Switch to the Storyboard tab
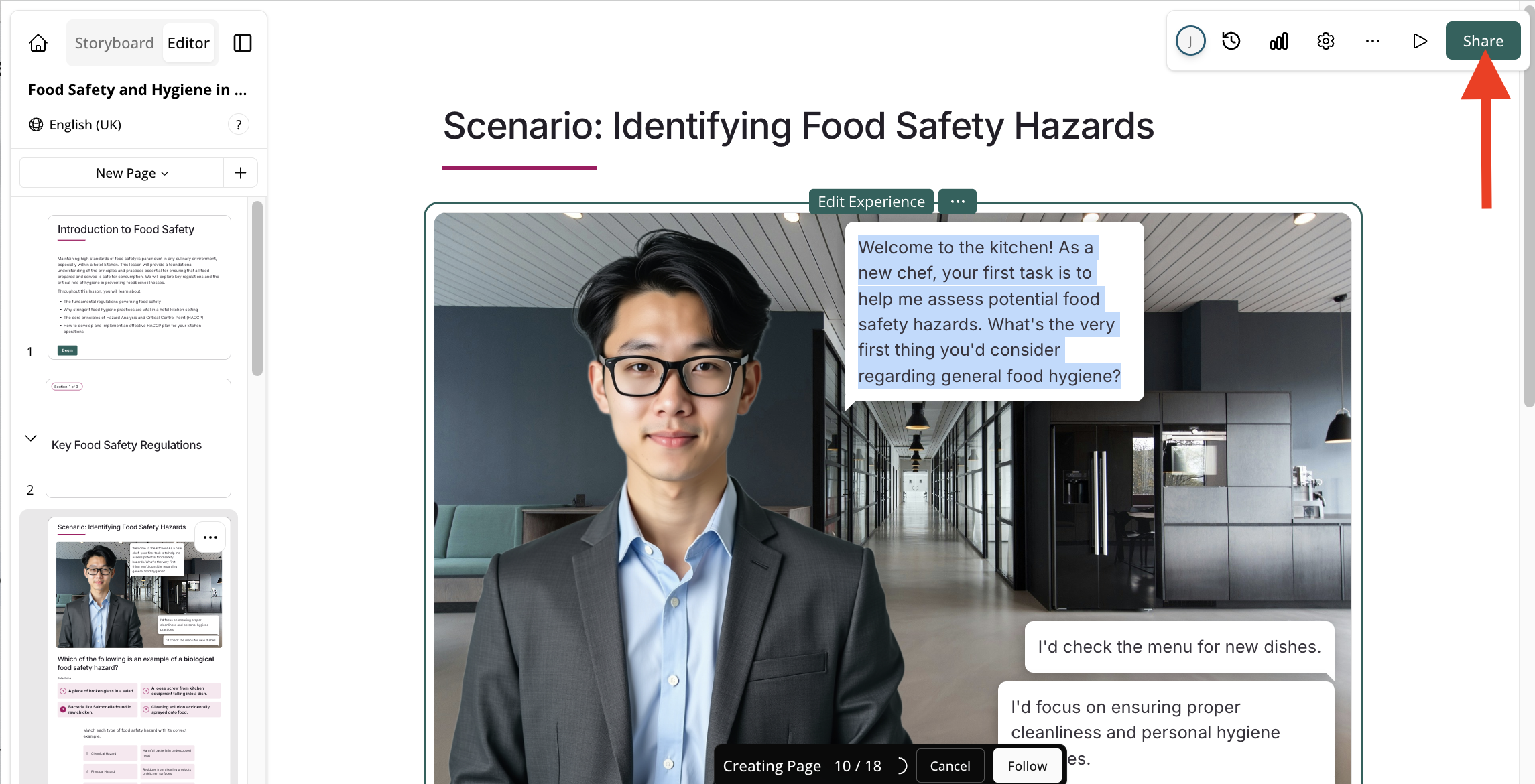The width and height of the screenshot is (1535, 784). tap(115, 43)
